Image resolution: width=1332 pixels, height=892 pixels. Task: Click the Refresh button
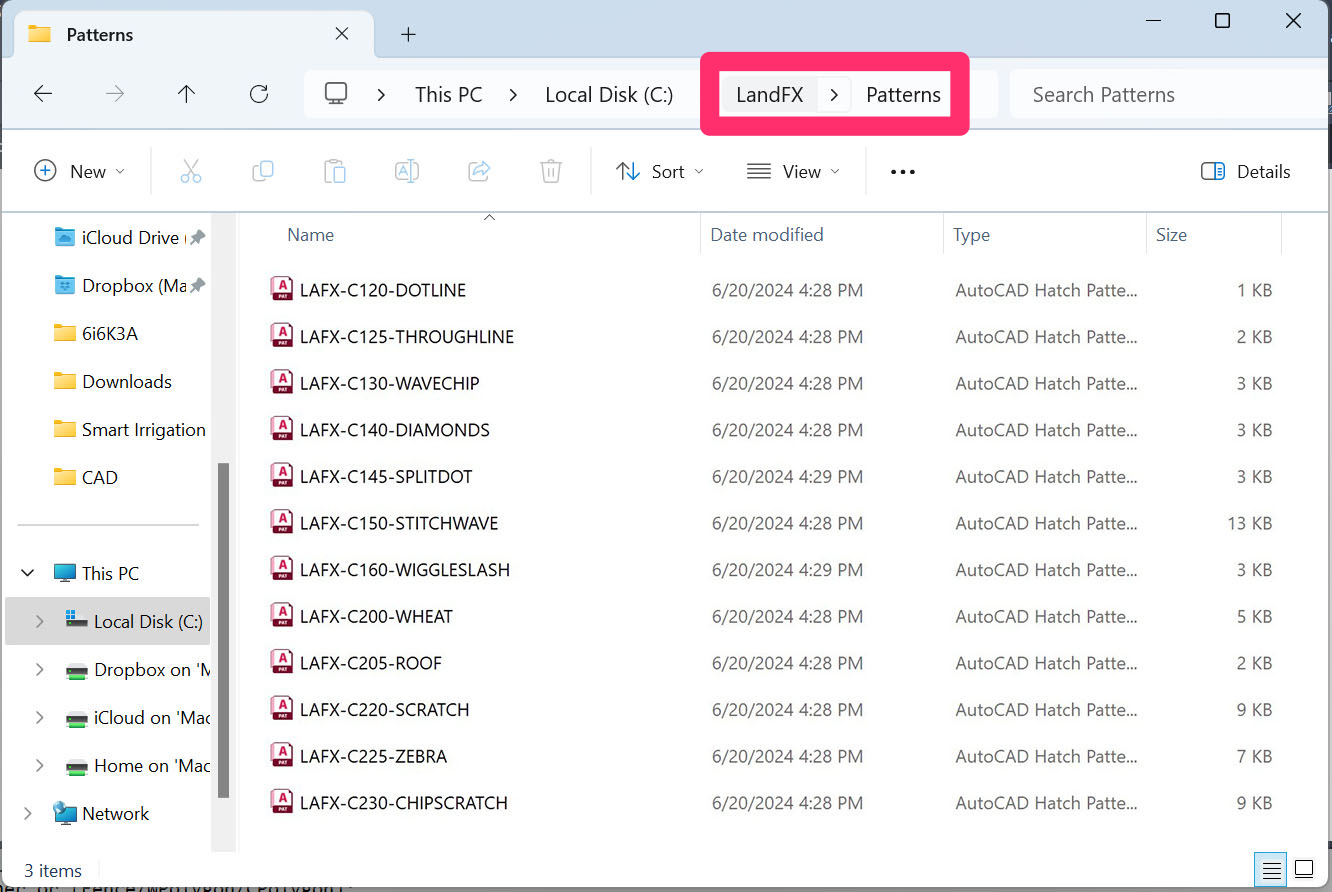pos(259,94)
